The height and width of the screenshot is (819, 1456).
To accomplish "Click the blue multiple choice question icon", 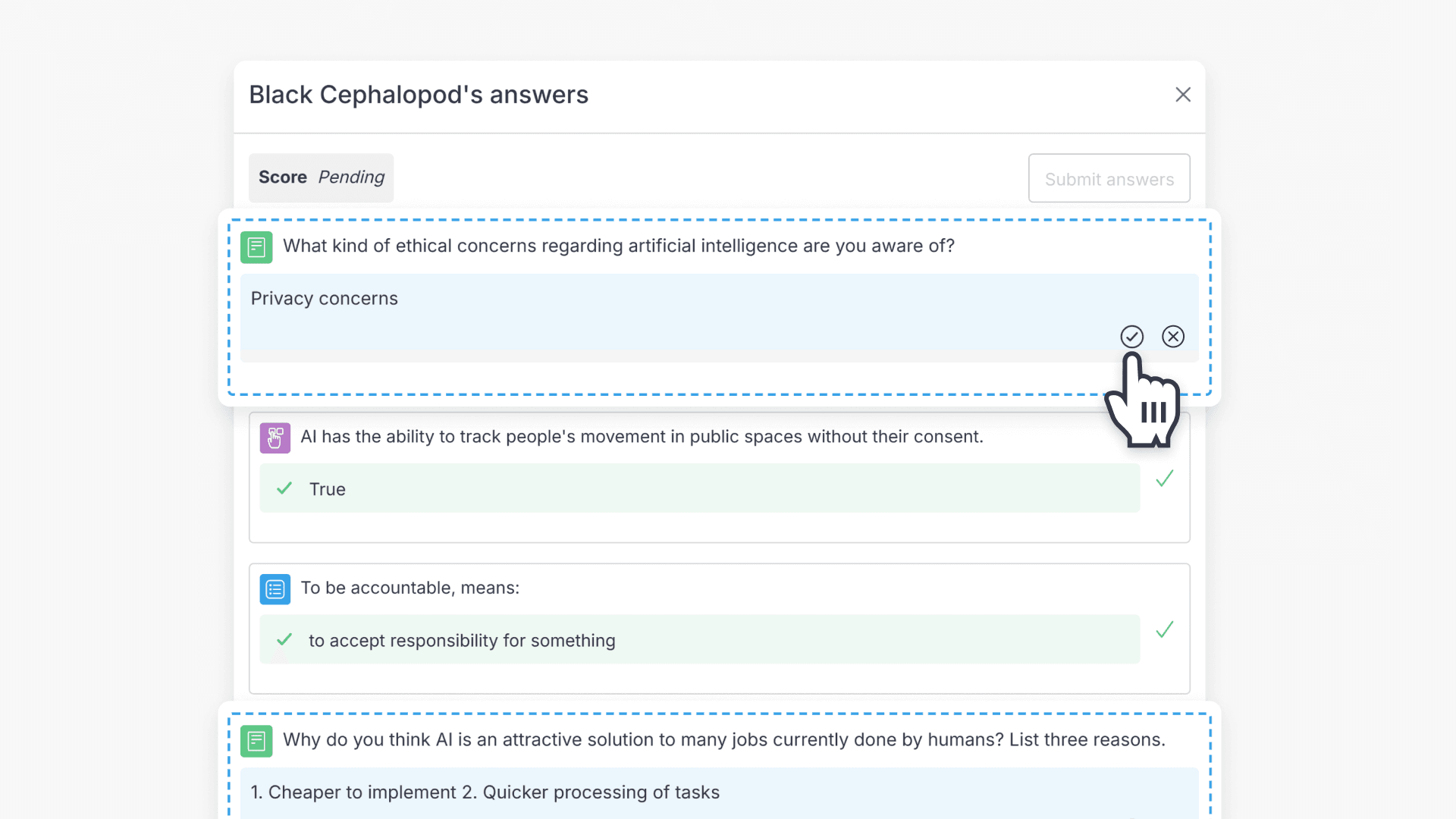I will coord(275,589).
